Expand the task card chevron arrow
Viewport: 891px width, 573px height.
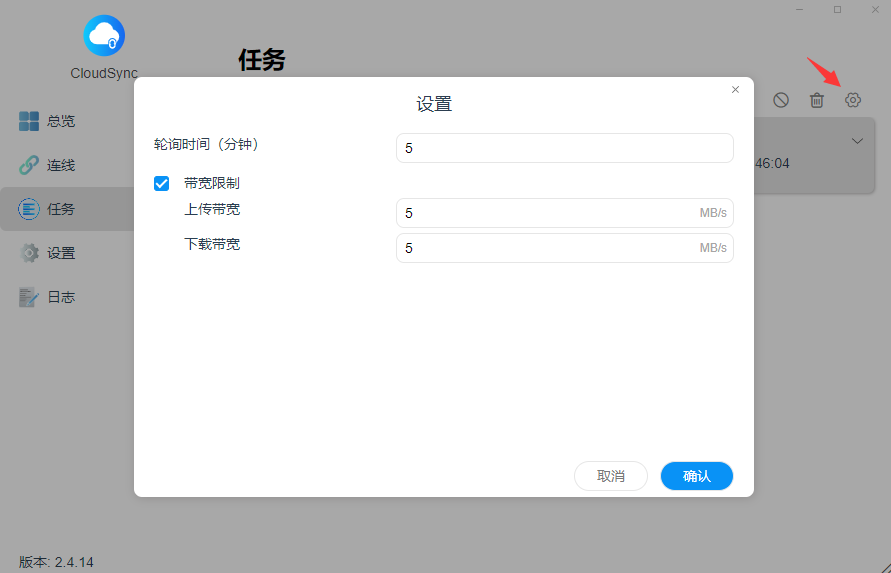[x=857, y=141]
